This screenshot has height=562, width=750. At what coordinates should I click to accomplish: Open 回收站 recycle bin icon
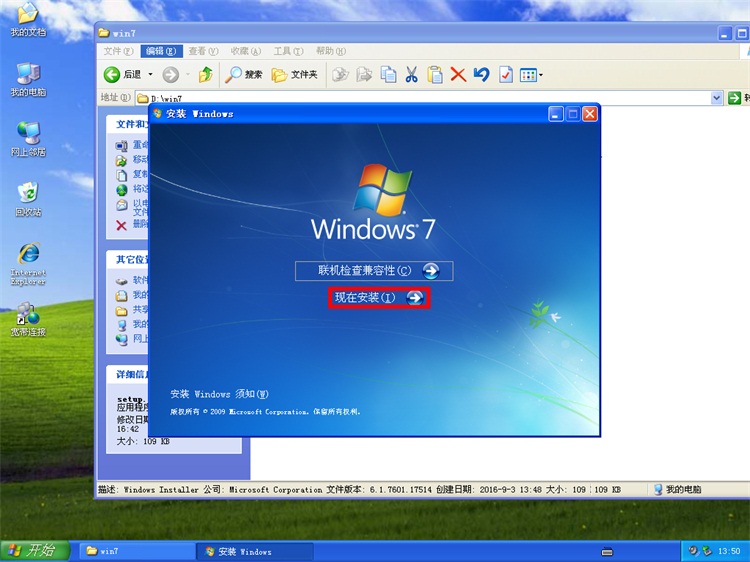pos(28,199)
